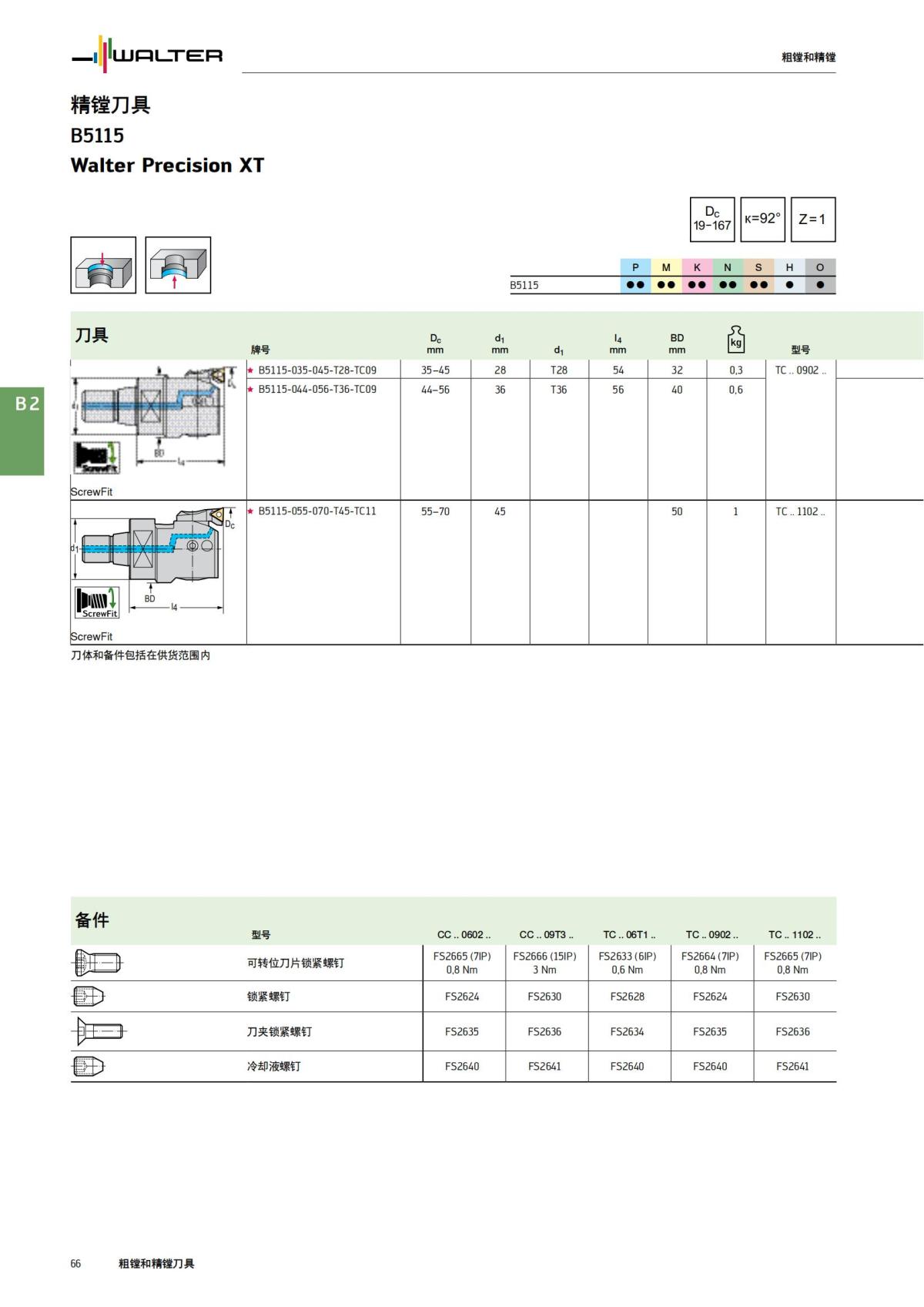Click the Walter logo

(147, 55)
